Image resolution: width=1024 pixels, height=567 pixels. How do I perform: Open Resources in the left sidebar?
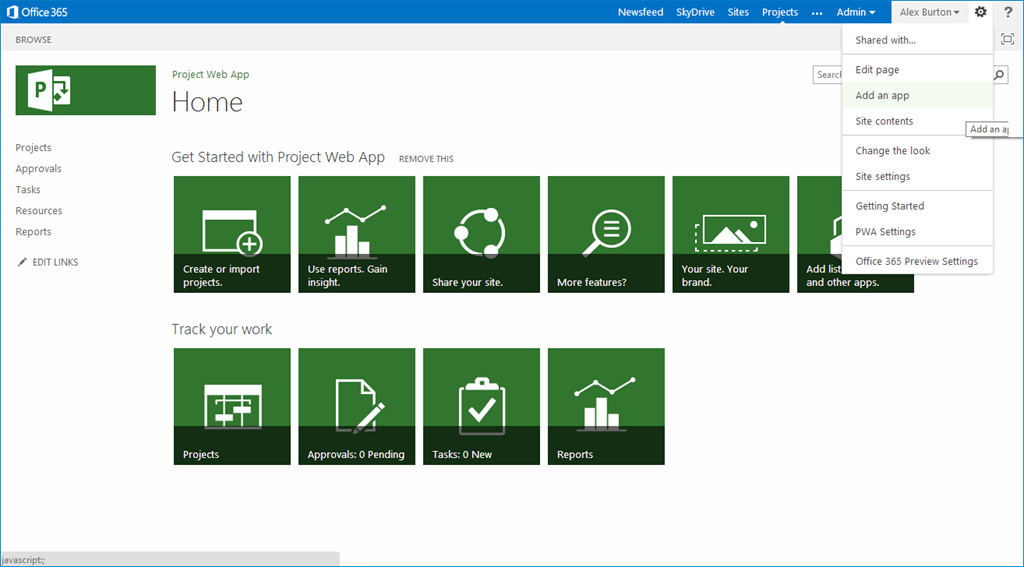(x=39, y=210)
